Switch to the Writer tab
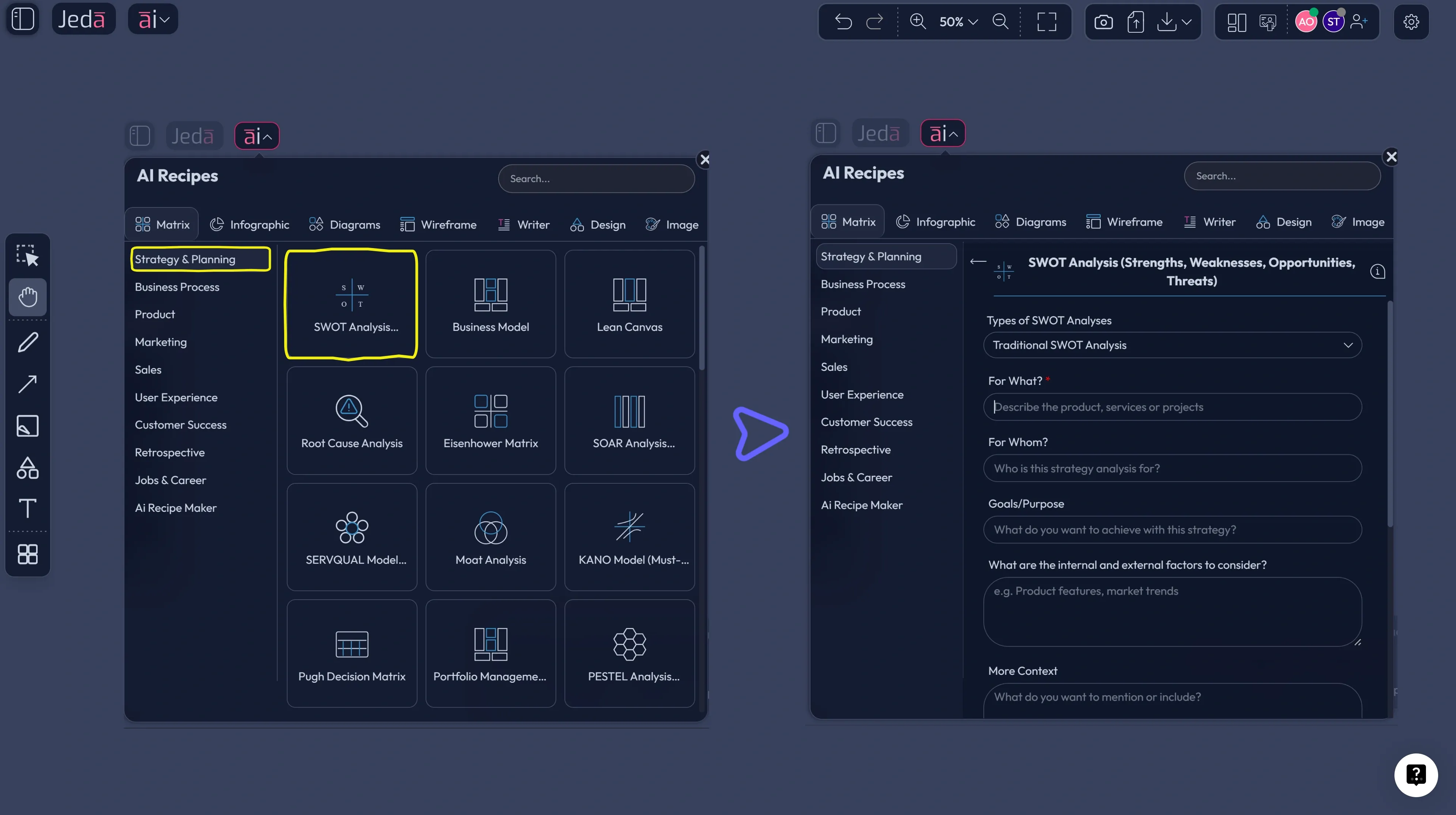The image size is (1456, 815). (x=523, y=224)
